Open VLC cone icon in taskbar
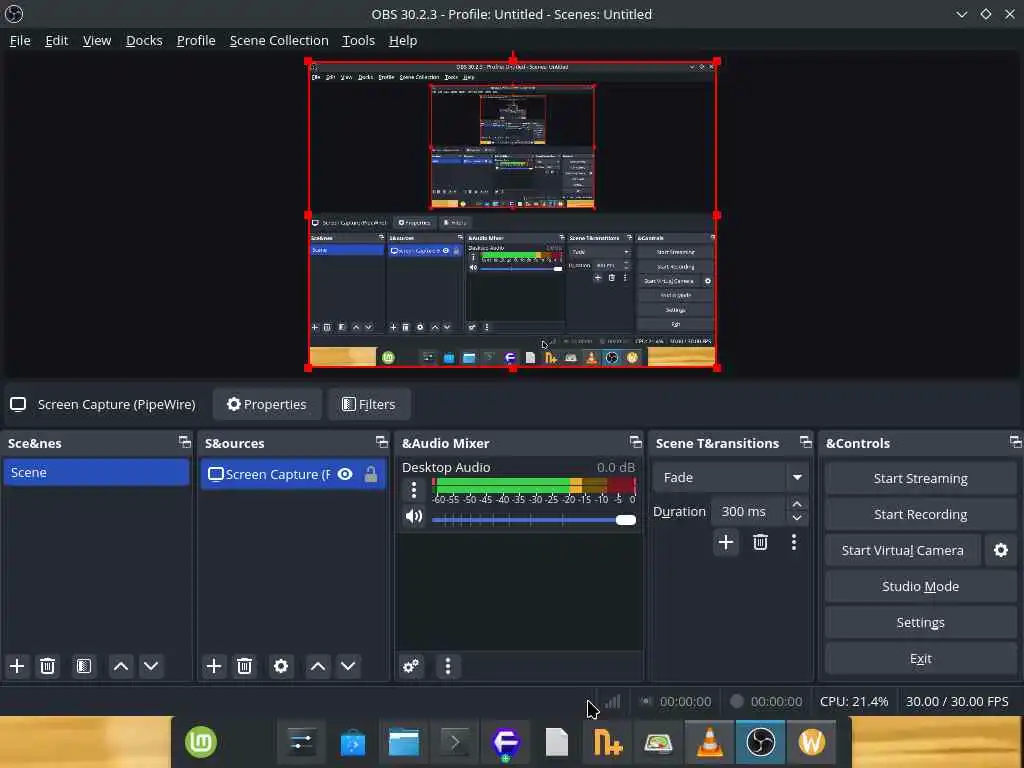 point(709,743)
